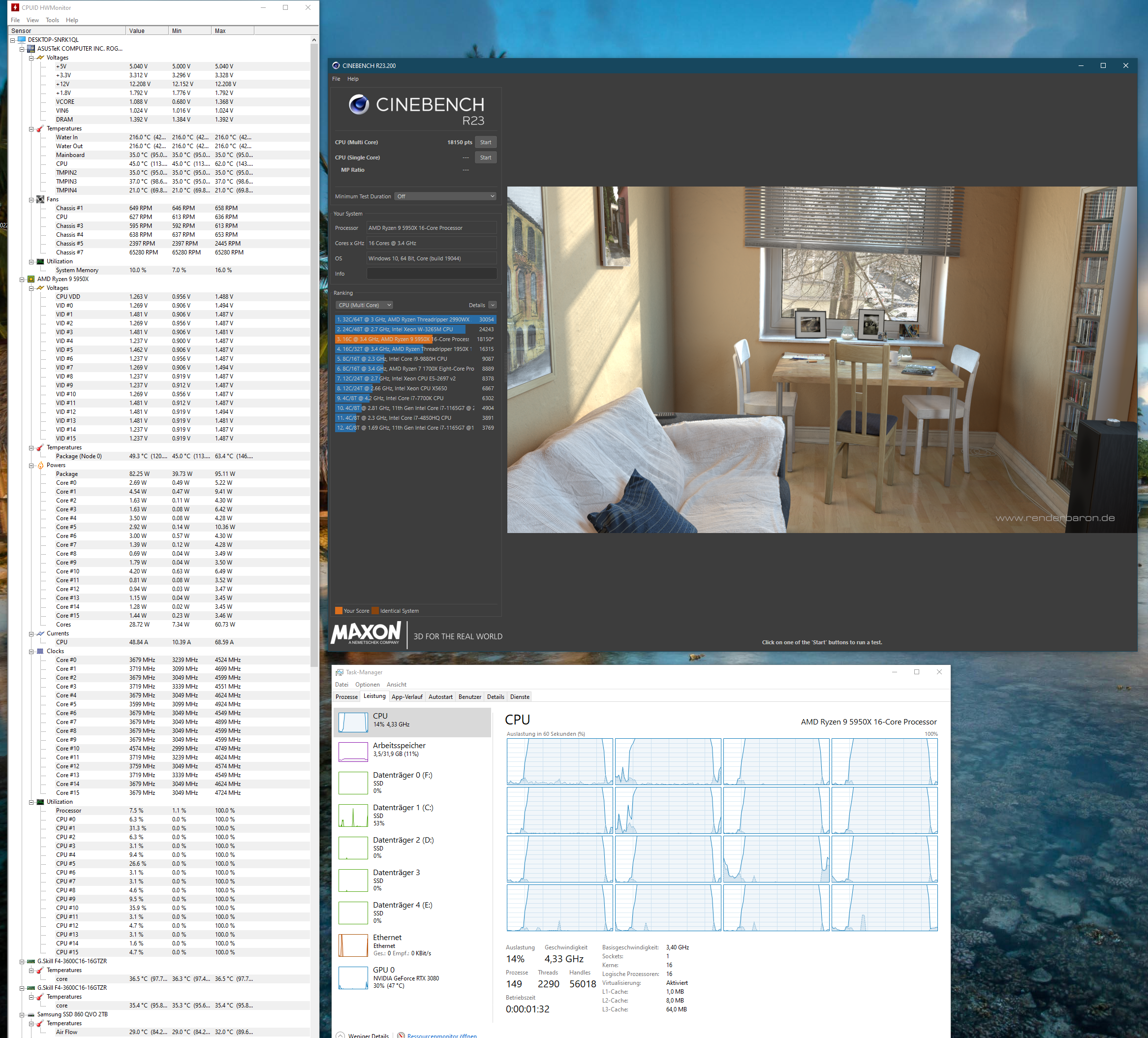Screen dimensions: 1148x1038
Task: Open Cinebench File menu
Action: tap(336, 79)
